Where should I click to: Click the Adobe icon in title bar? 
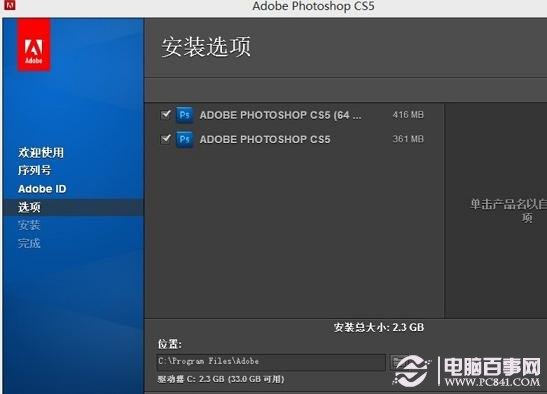[9, 5]
